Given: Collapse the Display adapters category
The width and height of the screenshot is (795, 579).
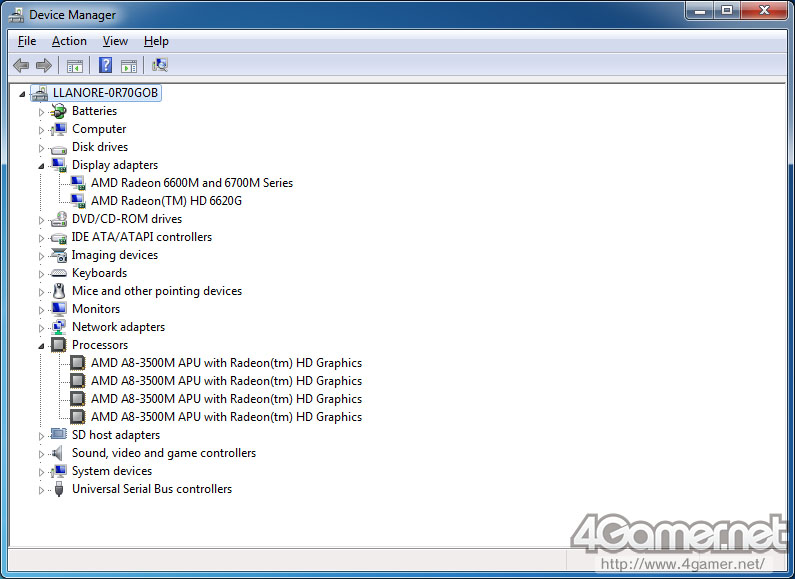Looking at the screenshot, I should point(42,165).
